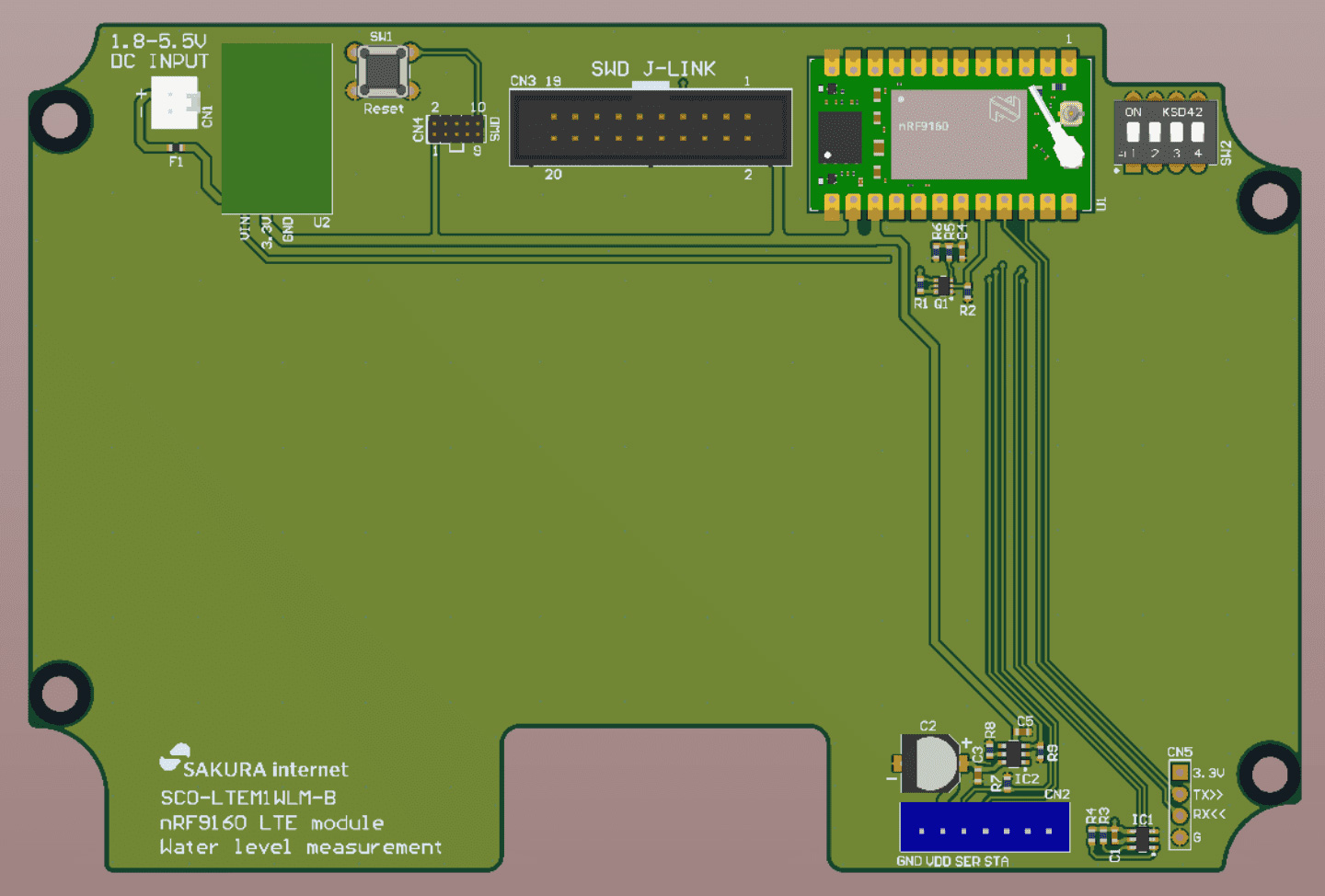
Task: Select the large green U2 module
Action: point(277,128)
